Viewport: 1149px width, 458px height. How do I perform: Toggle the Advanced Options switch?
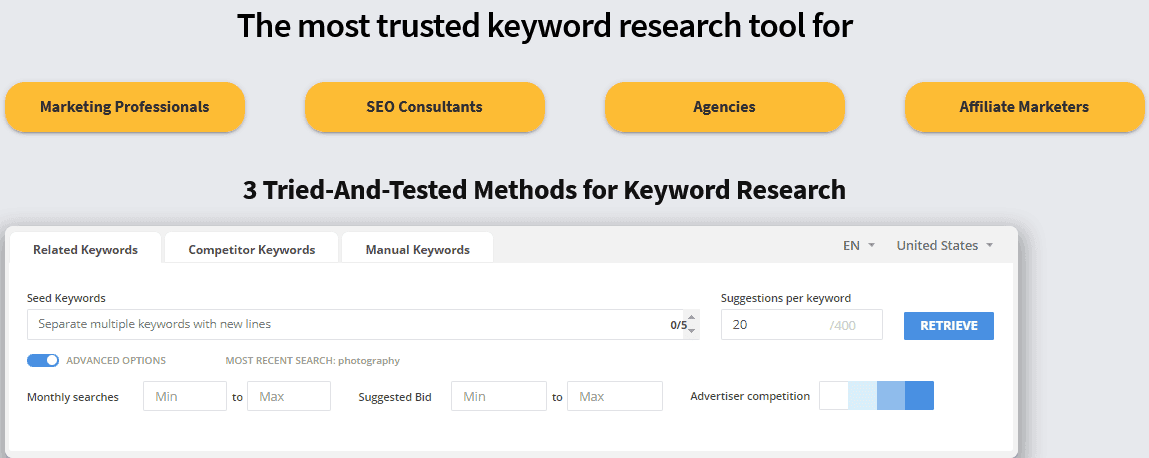43,360
